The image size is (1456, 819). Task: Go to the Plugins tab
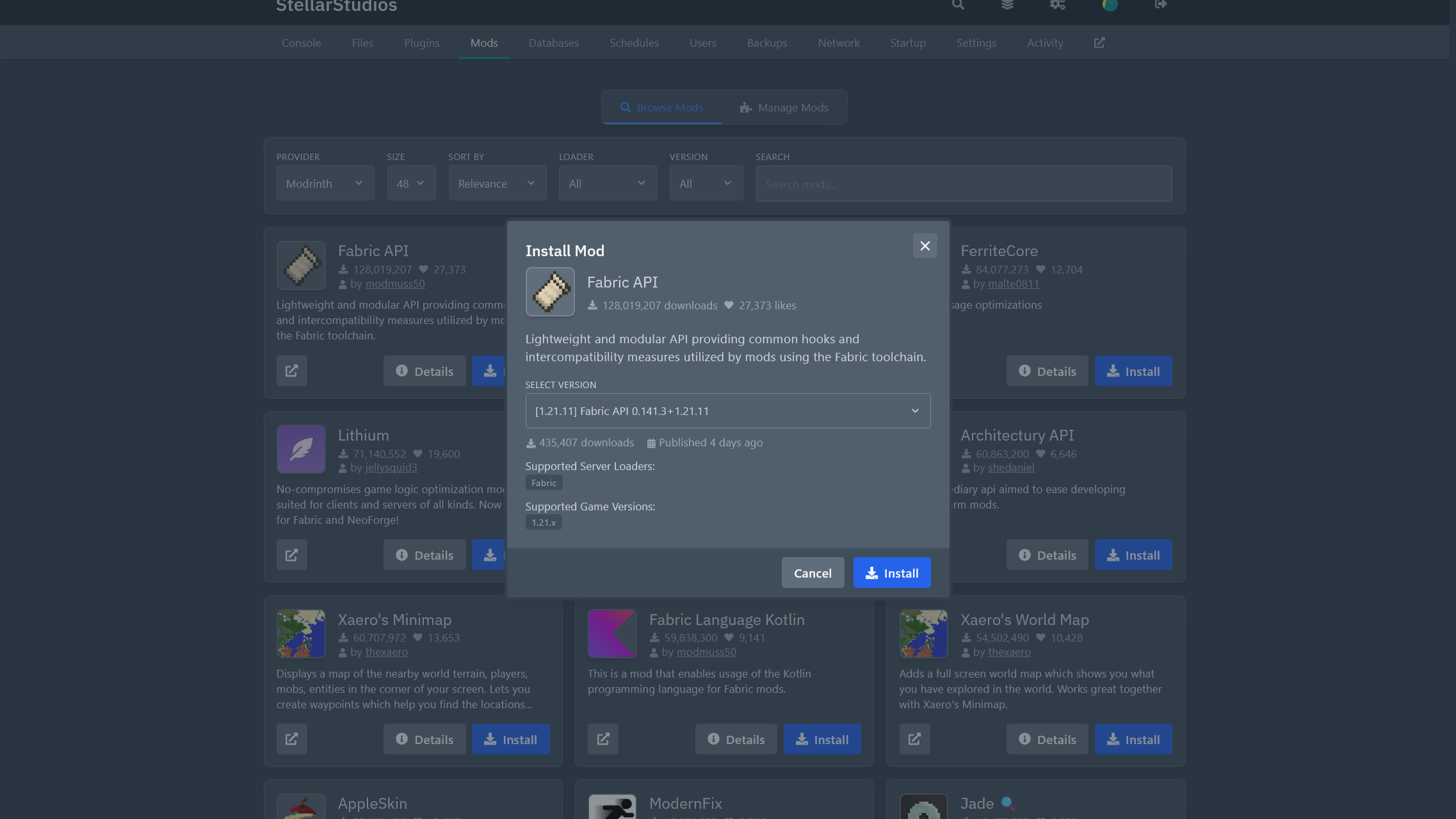pos(421,43)
